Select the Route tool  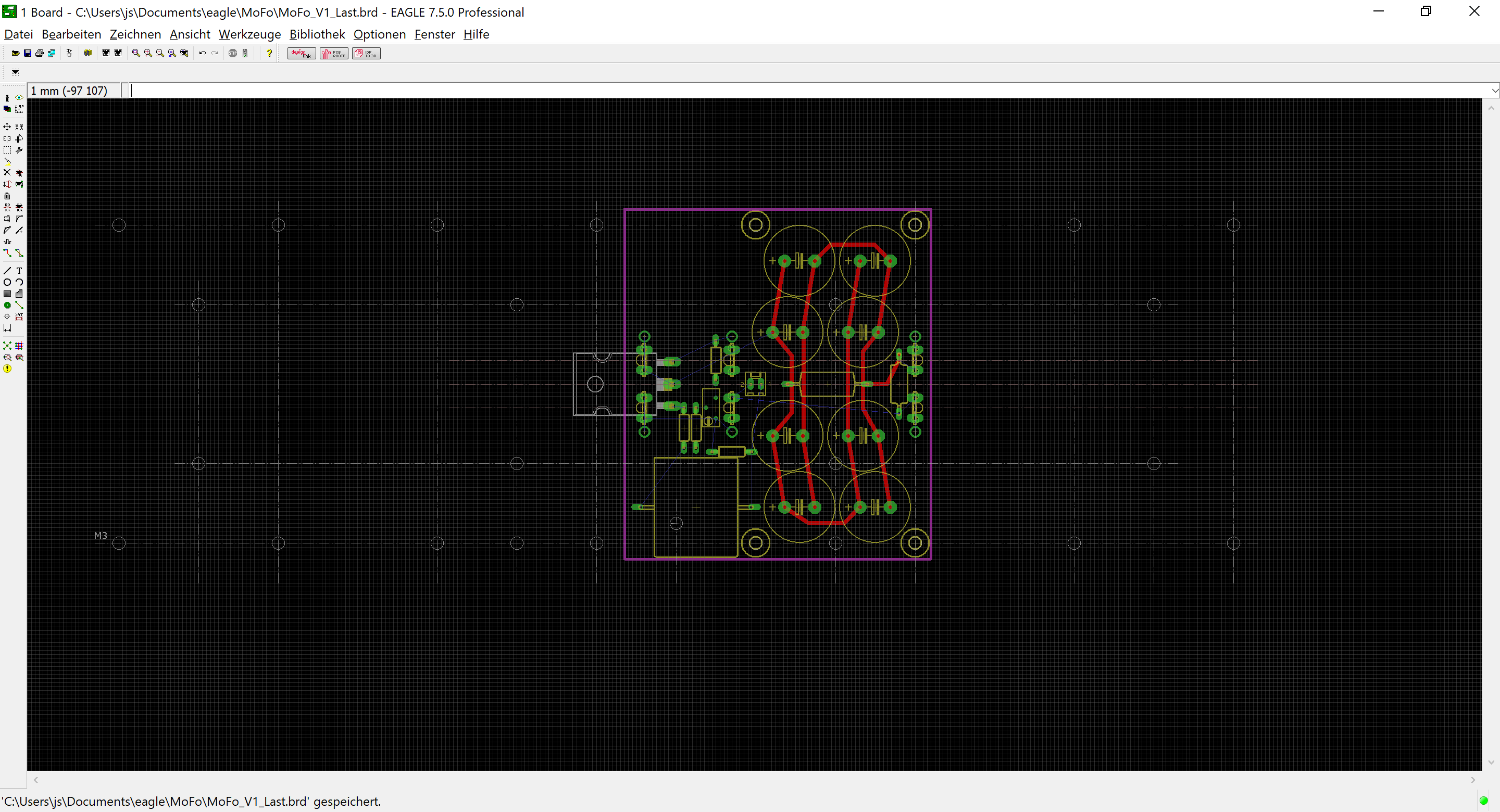point(7,253)
